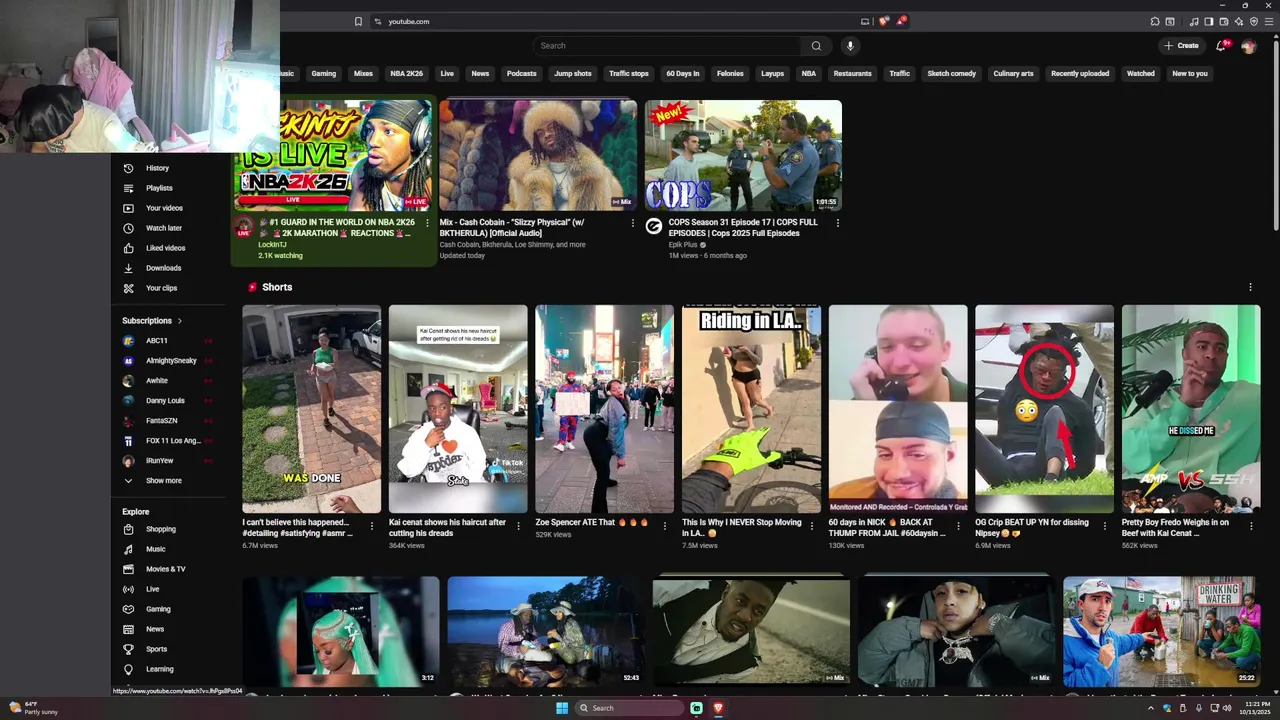
Task: Open the Epik Plus channel link
Action: pos(683,244)
